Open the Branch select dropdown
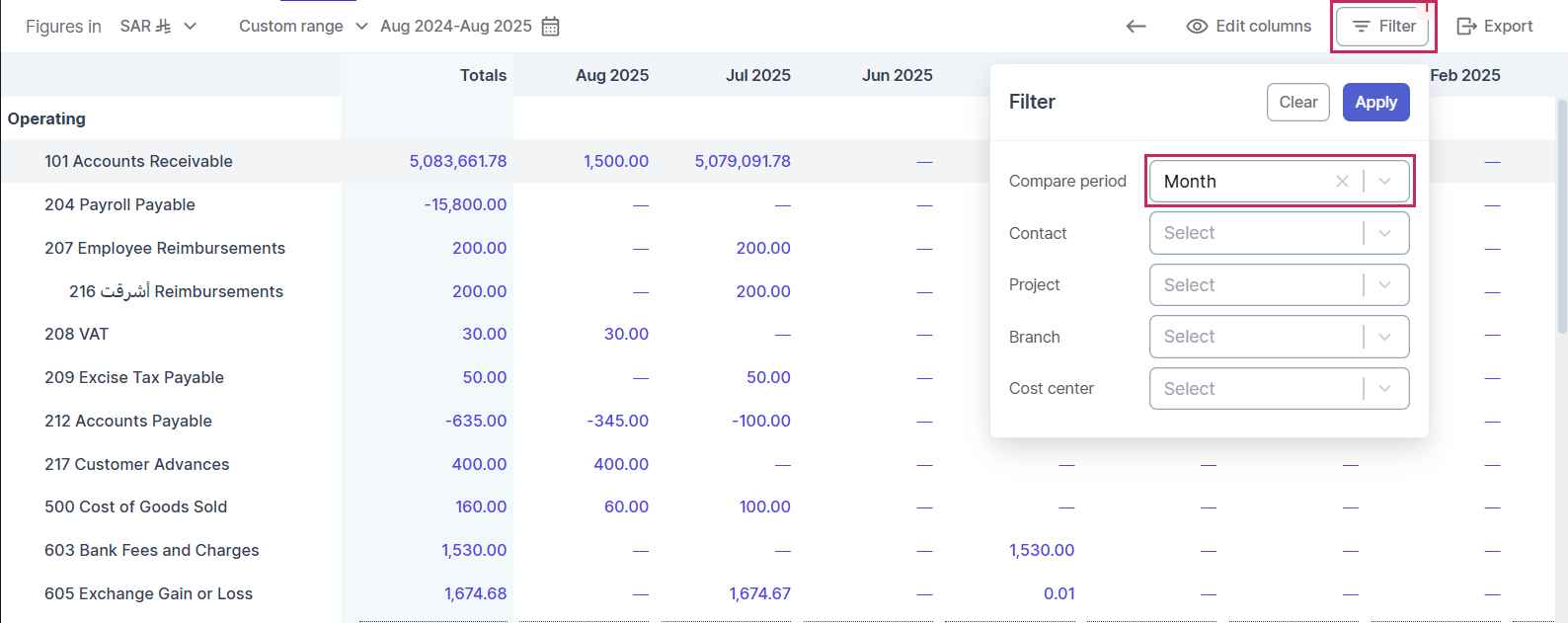Viewport: 1568px width, 623px height. (1278, 337)
